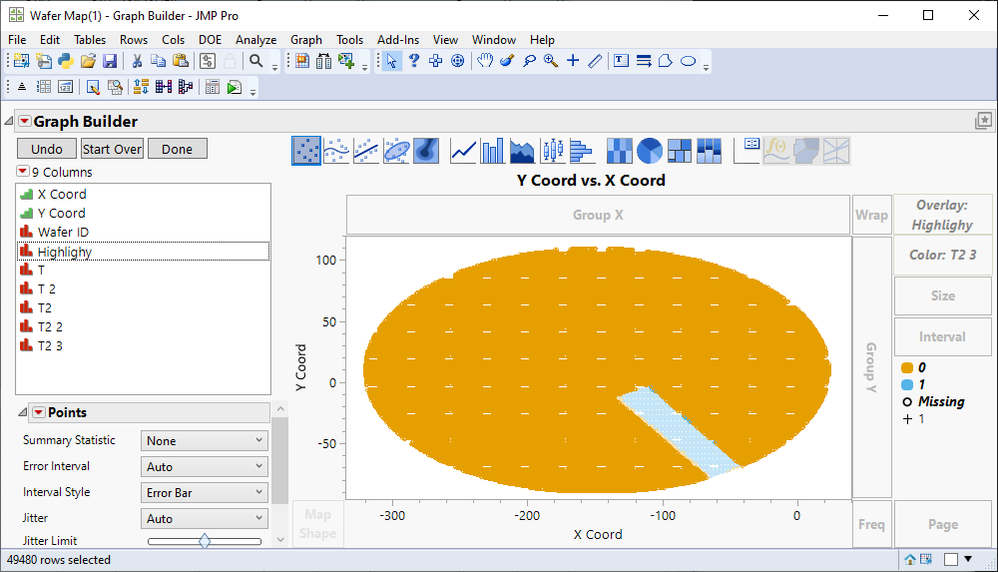The image size is (998, 572).
Task: Click the Group X drop zone
Action: 598,215
